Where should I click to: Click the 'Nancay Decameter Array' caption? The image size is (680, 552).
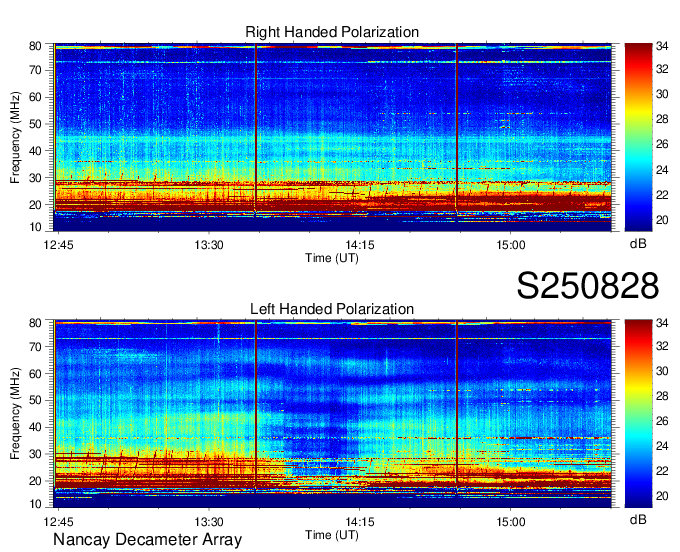click(147, 540)
